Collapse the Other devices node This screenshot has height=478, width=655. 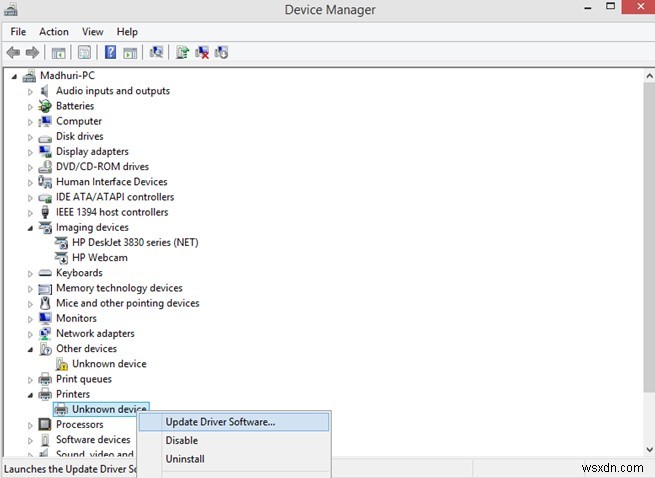point(30,349)
